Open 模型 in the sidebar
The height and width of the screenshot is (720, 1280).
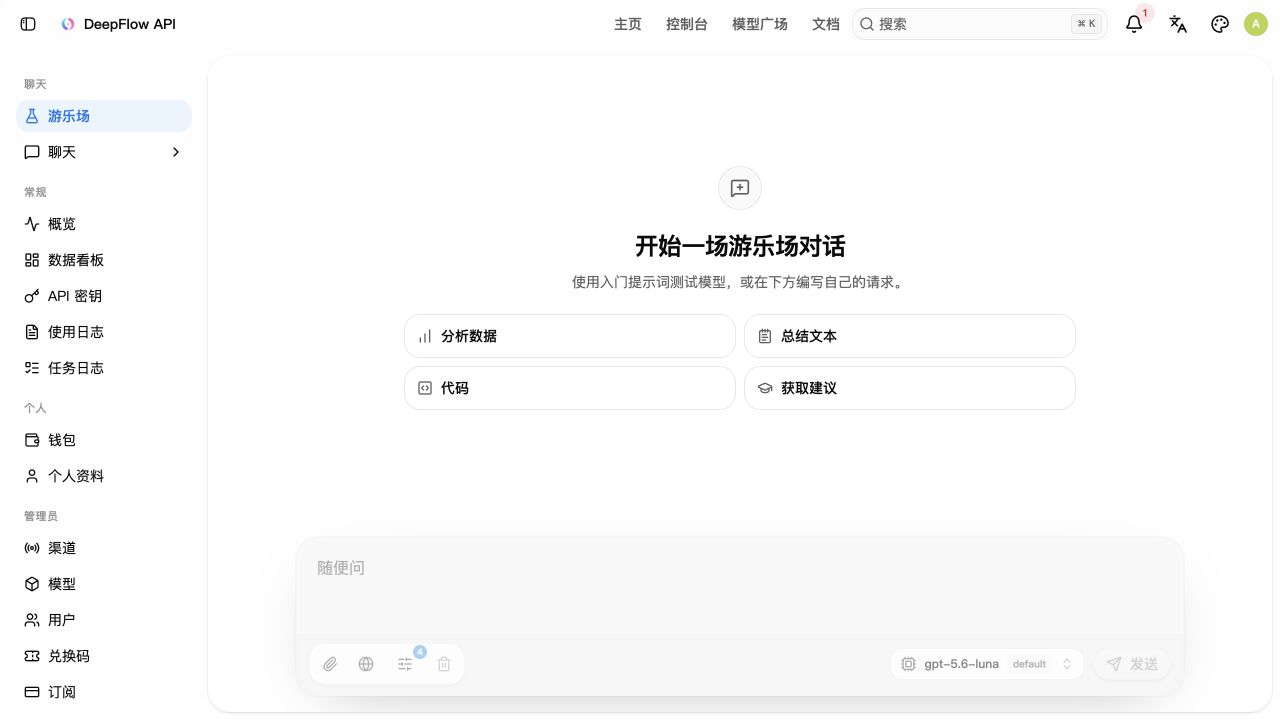[x=104, y=584]
